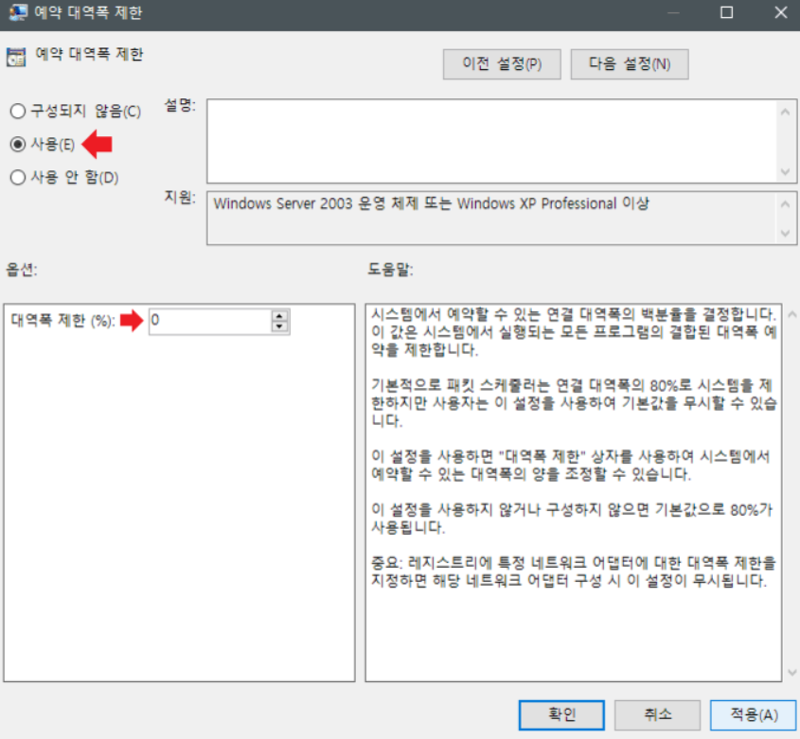Click the '지원:' label
Screen dimensions: 800x739
click(180, 197)
